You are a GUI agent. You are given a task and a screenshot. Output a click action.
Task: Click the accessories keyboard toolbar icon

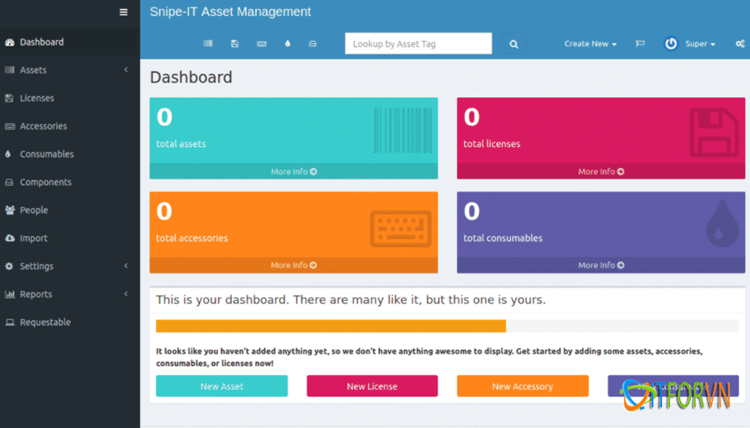pos(261,44)
